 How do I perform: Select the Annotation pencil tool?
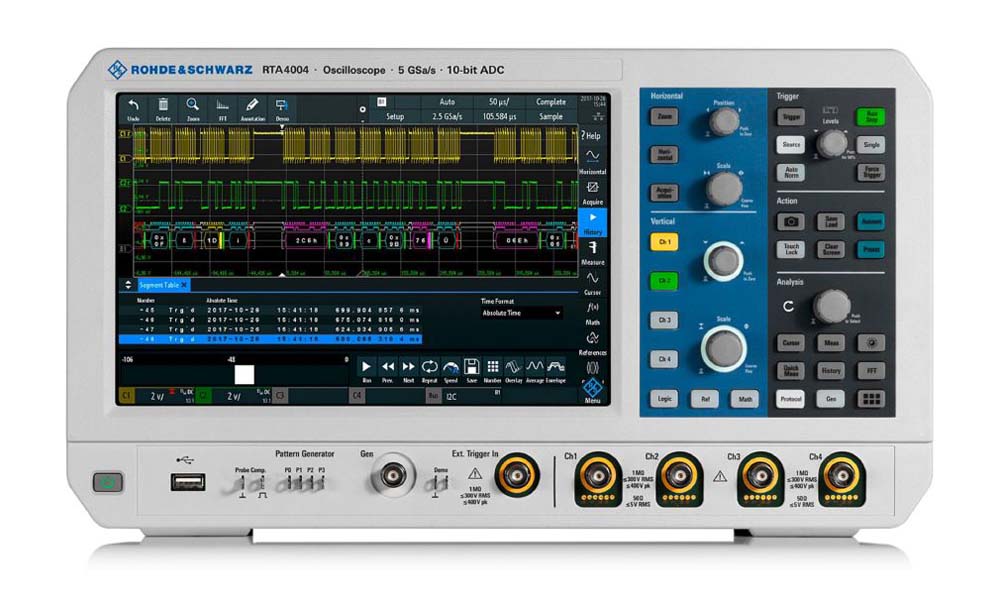coord(252,105)
